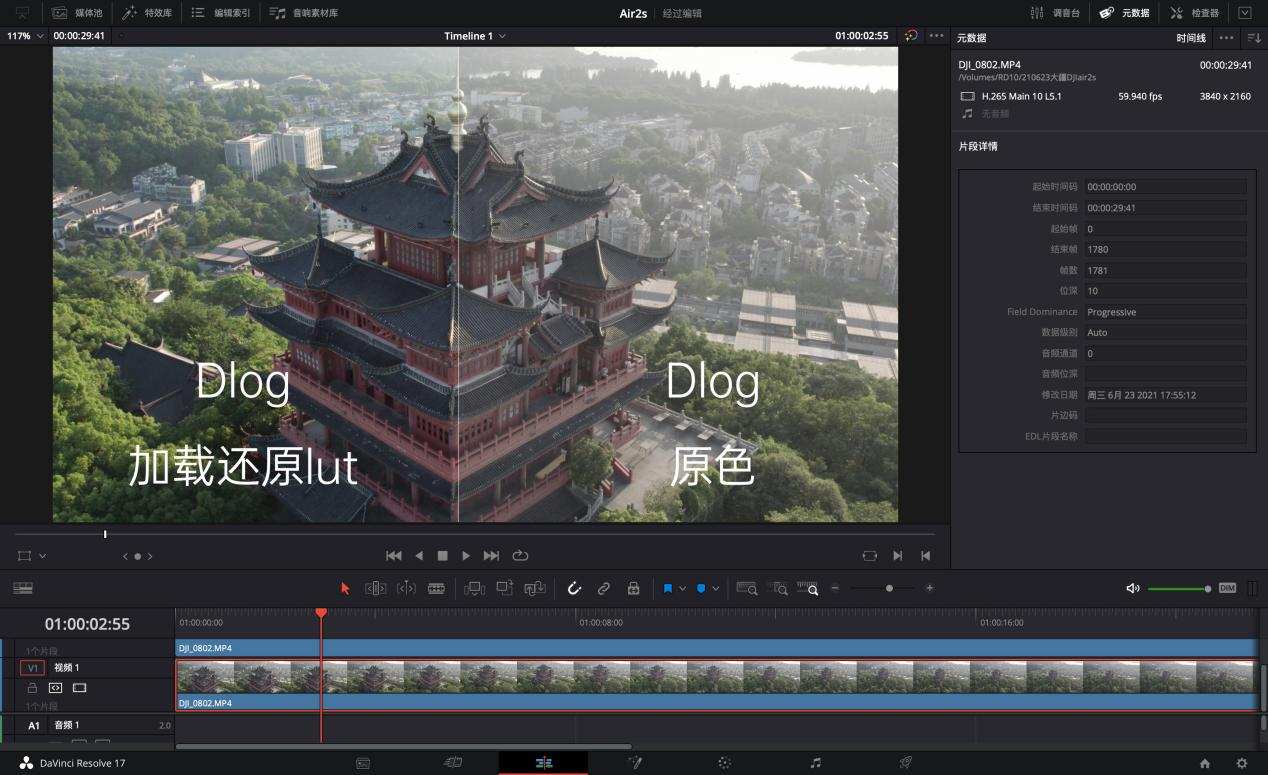
Task: Select the Trim Edit mode tool
Action: click(x=375, y=588)
